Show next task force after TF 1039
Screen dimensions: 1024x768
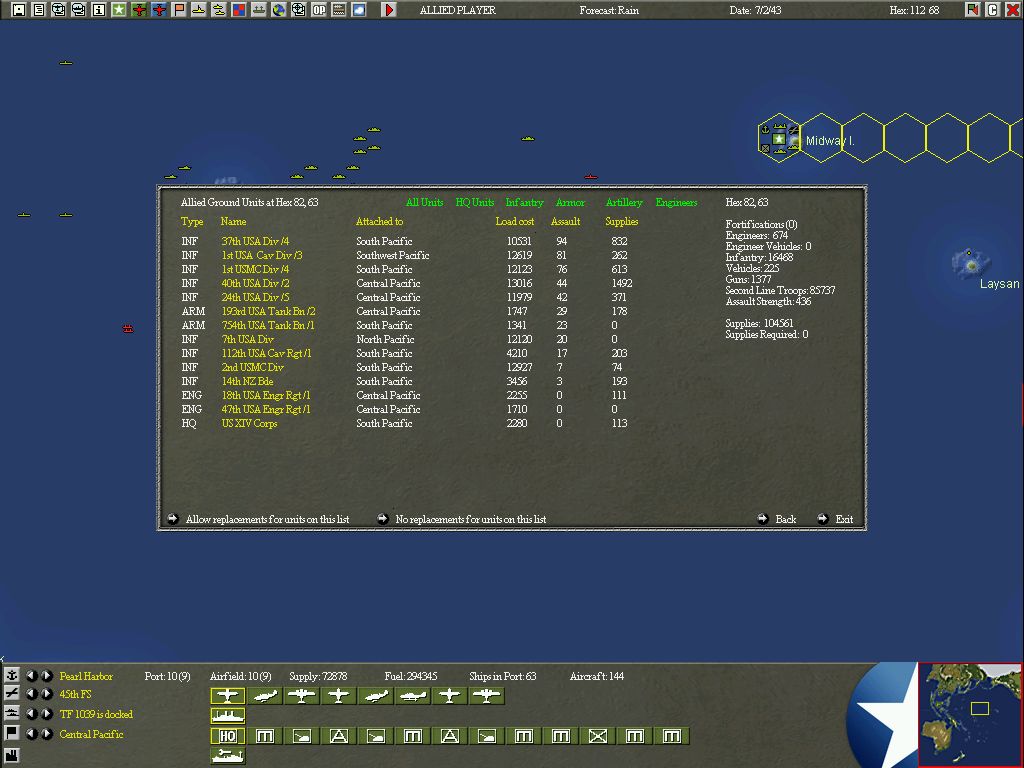click(46, 713)
